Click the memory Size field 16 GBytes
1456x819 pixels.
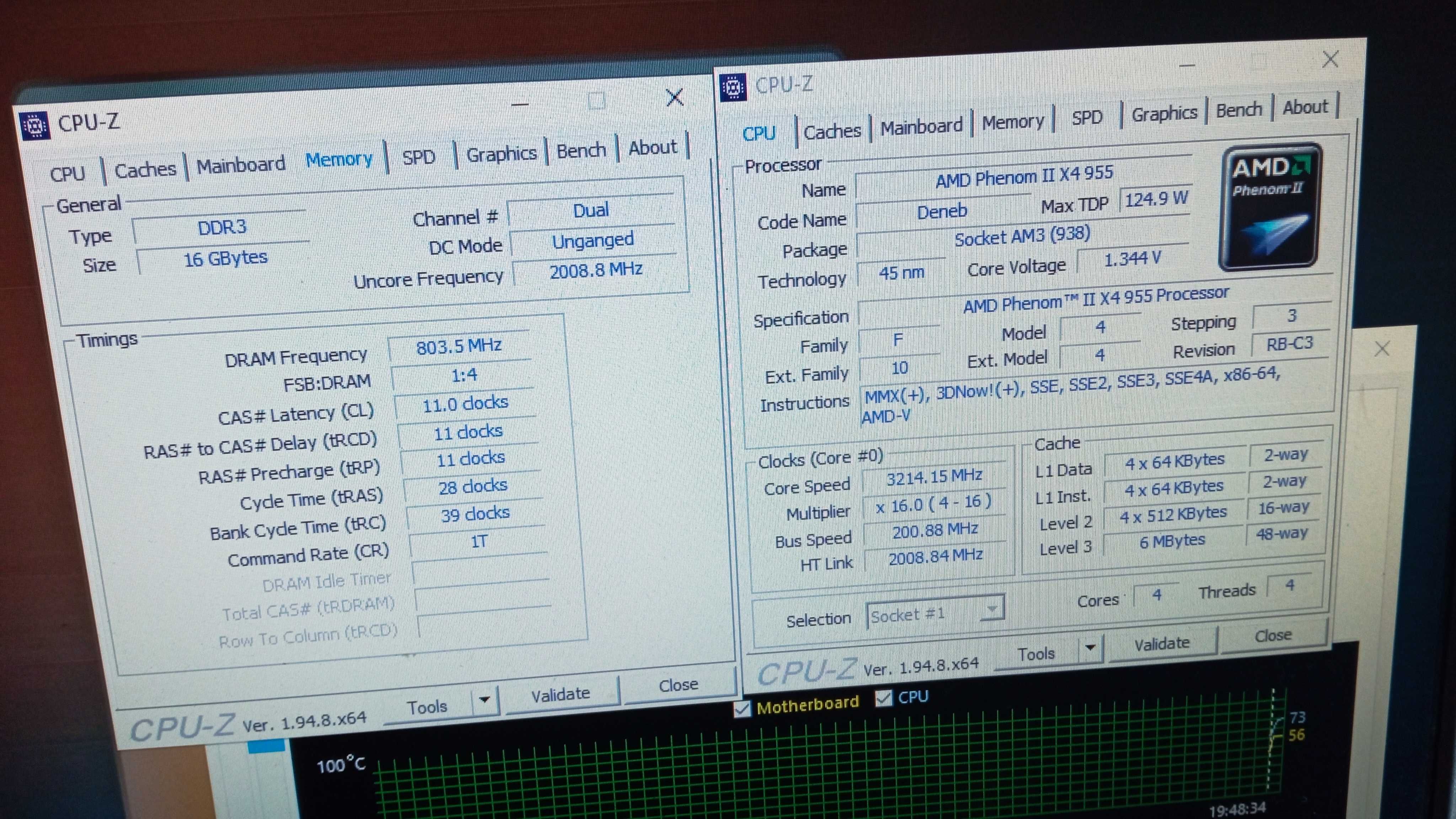[225, 258]
